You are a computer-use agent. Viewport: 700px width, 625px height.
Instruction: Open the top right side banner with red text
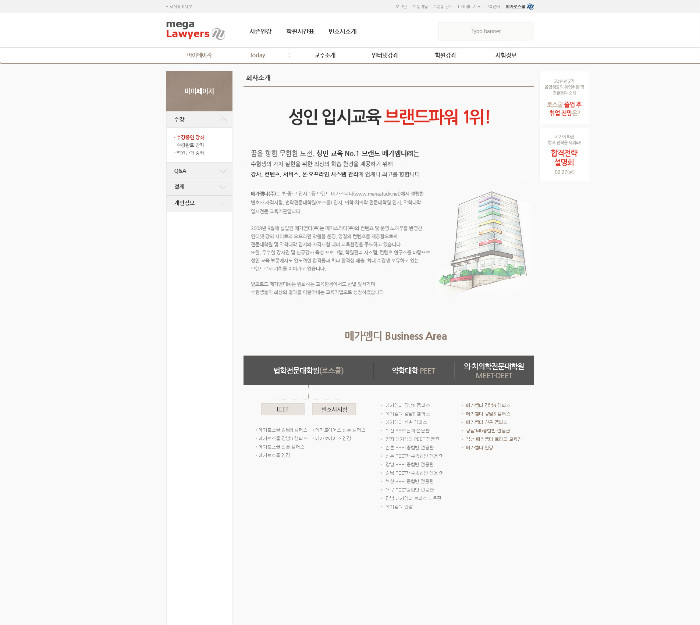pyautogui.click(x=564, y=97)
